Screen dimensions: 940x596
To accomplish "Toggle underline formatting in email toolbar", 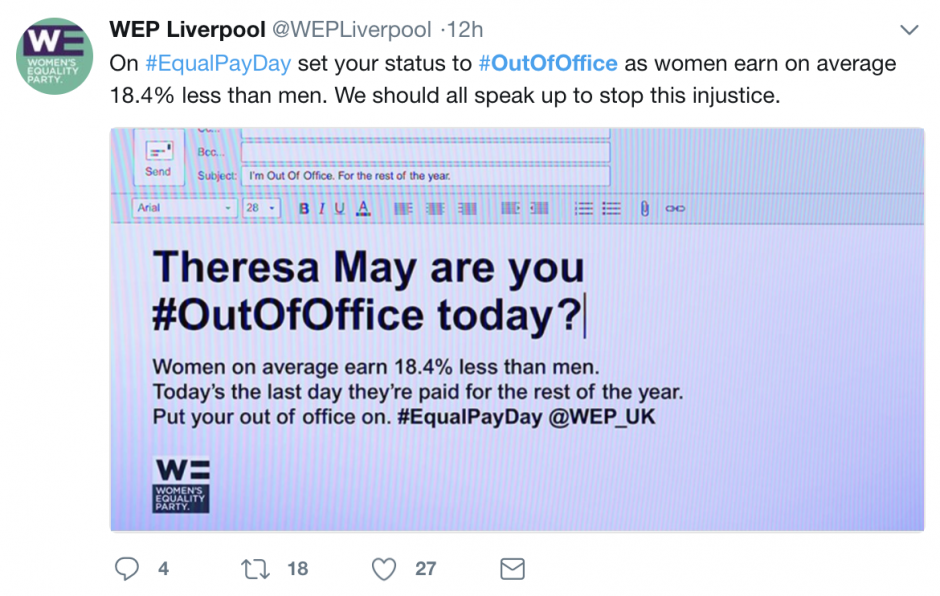I will coord(339,209).
